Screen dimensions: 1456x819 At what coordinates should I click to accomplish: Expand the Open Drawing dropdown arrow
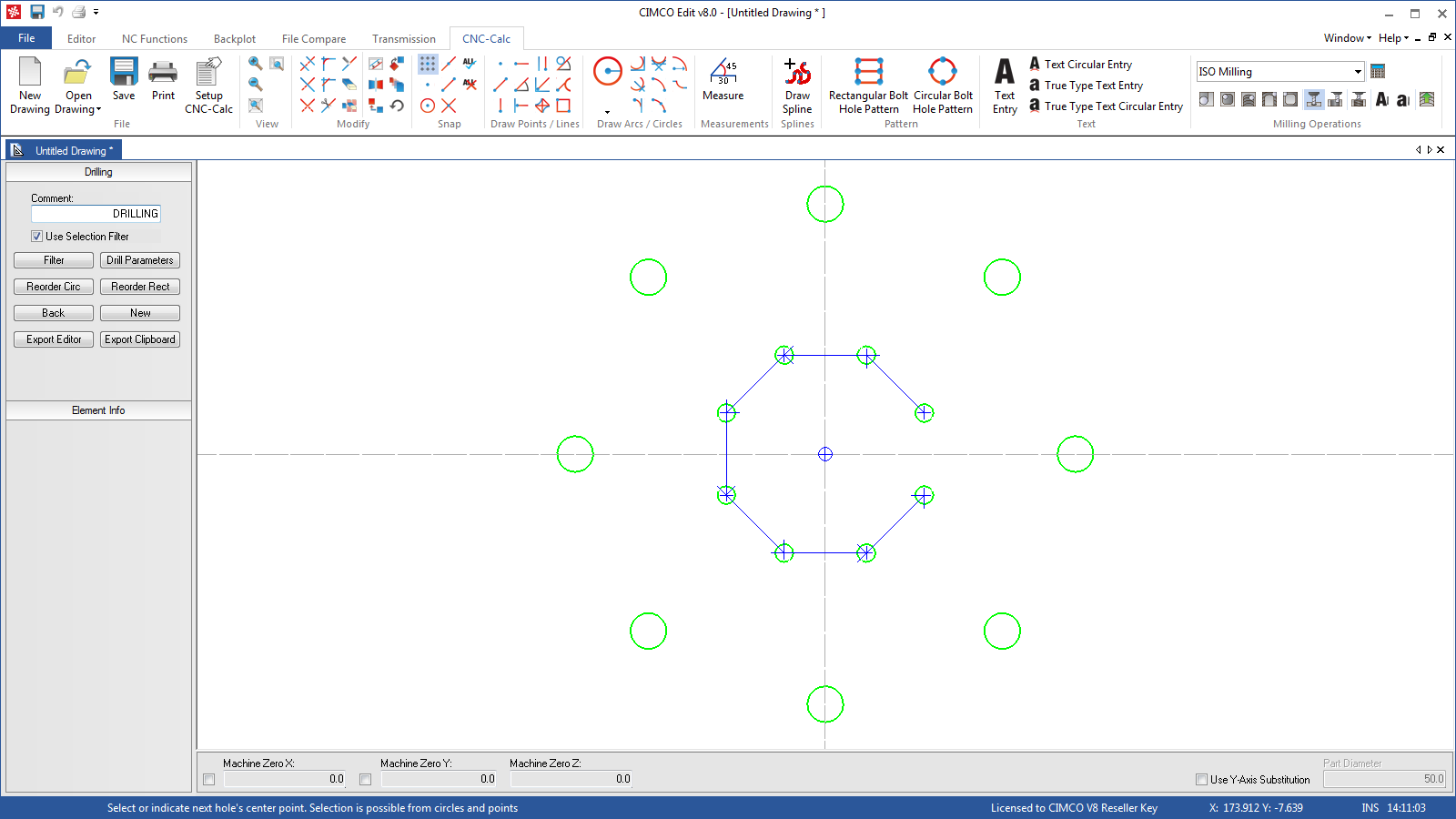pyautogui.click(x=98, y=110)
